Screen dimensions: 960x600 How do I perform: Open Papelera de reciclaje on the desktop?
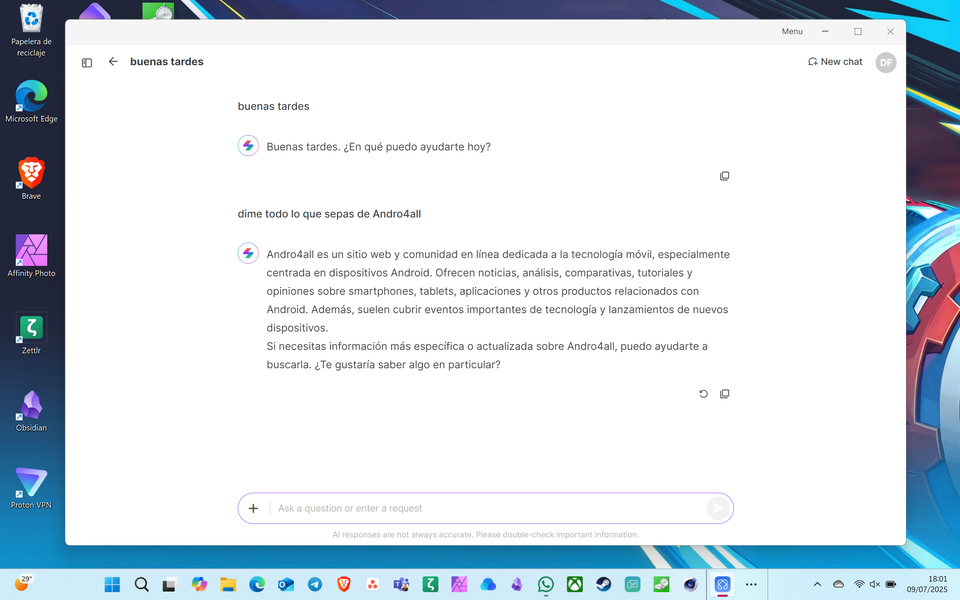coord(31,31)
